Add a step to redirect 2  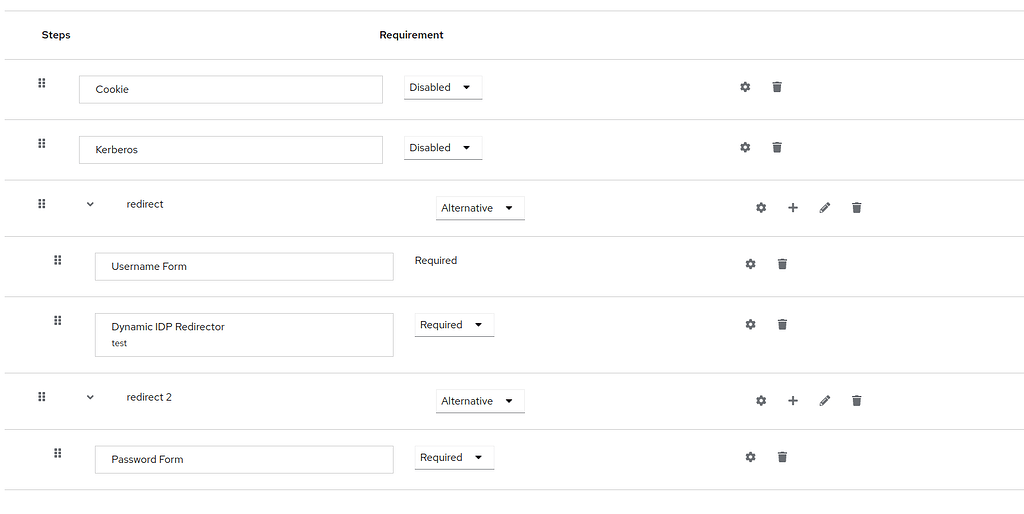tap(793, 401)
